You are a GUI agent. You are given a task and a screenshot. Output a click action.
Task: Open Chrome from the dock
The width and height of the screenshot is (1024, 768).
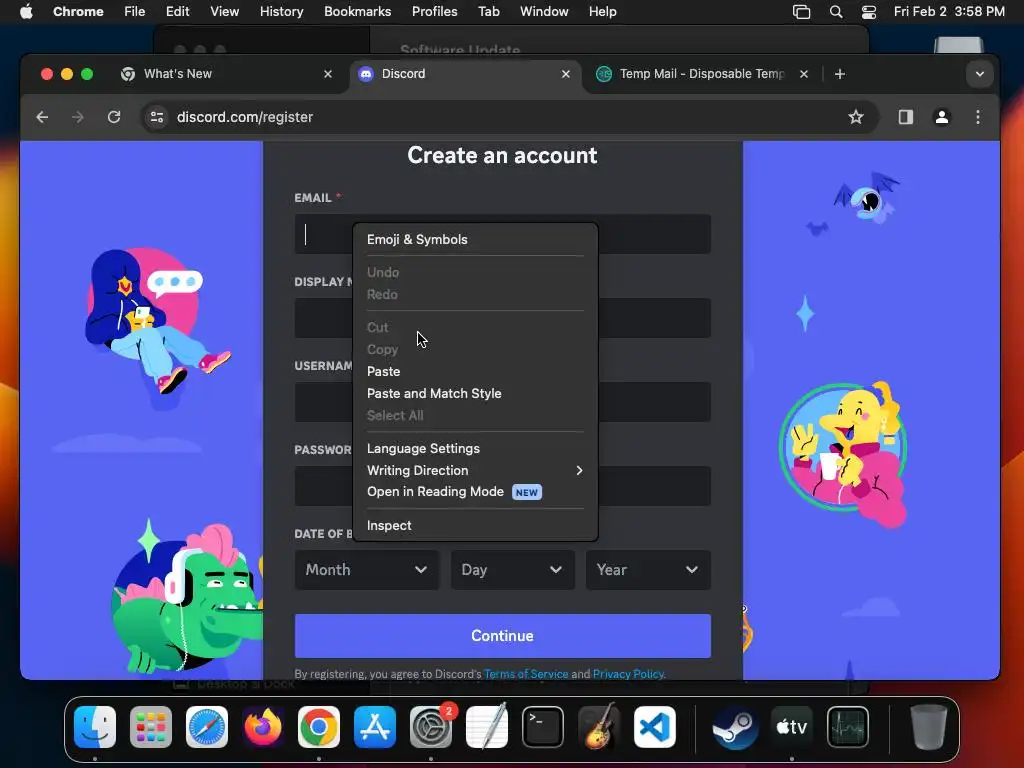tap(319, 727)
